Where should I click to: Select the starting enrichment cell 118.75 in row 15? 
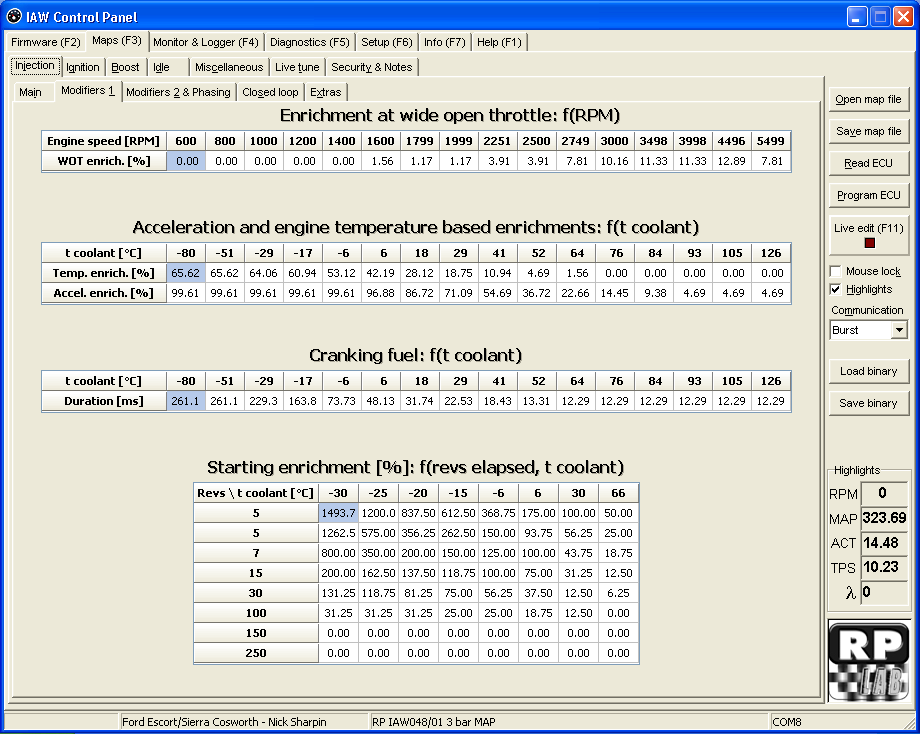(x=458, y=573)
